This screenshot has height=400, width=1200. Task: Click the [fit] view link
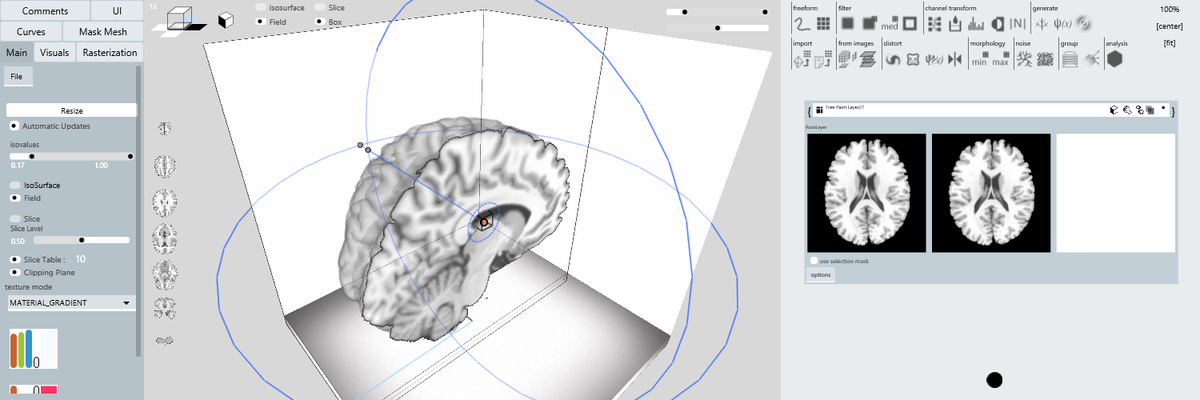tap(1169, 43)
